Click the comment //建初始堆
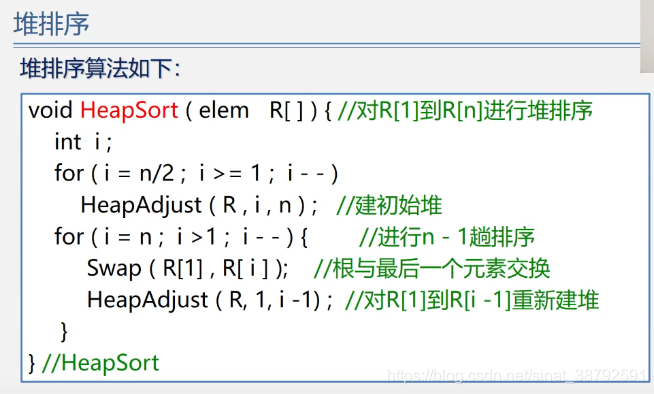 point(389,205)
